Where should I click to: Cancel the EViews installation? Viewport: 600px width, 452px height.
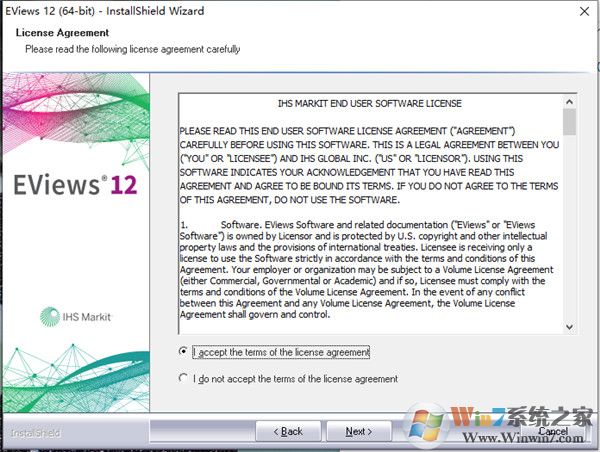553,431
